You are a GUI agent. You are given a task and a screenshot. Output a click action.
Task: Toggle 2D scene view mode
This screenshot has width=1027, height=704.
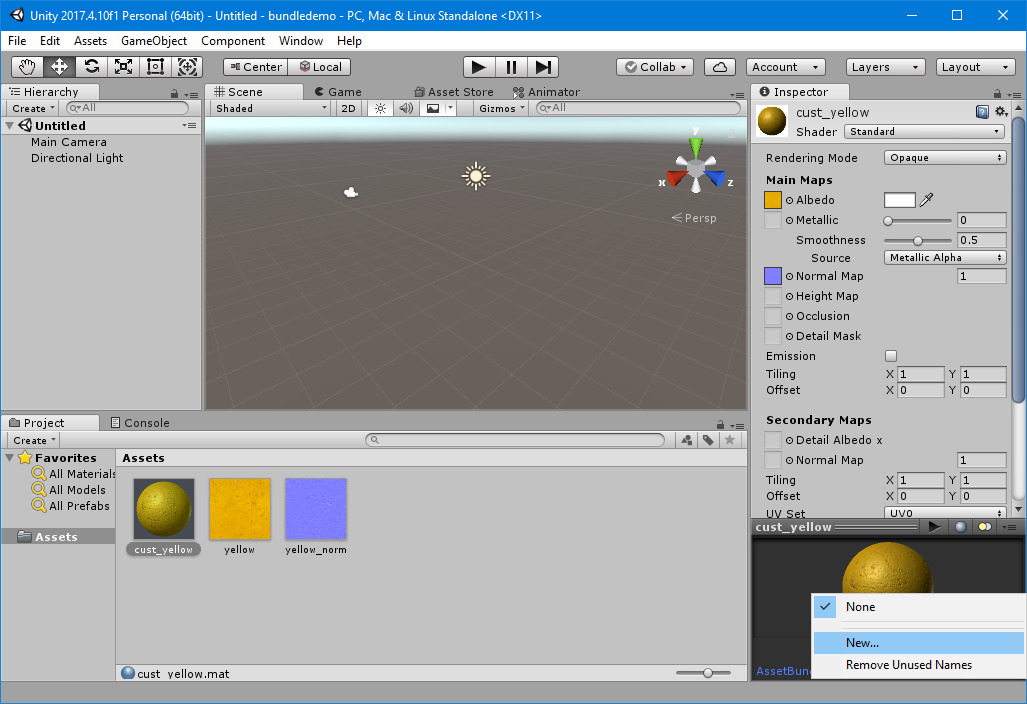[348, 108]
